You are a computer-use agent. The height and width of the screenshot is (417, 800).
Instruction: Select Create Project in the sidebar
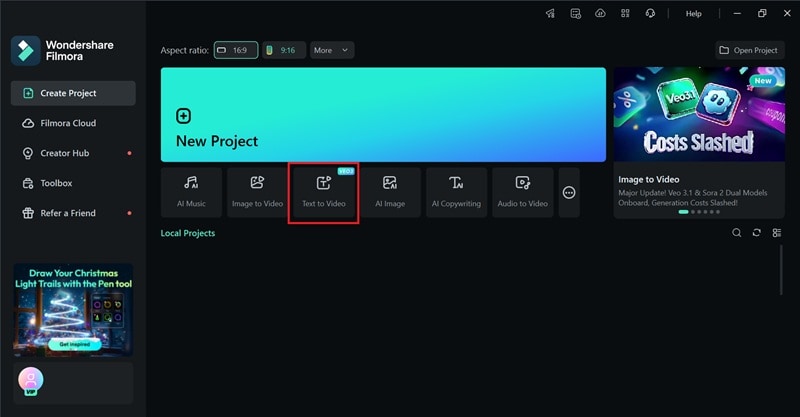pos(73,93)
